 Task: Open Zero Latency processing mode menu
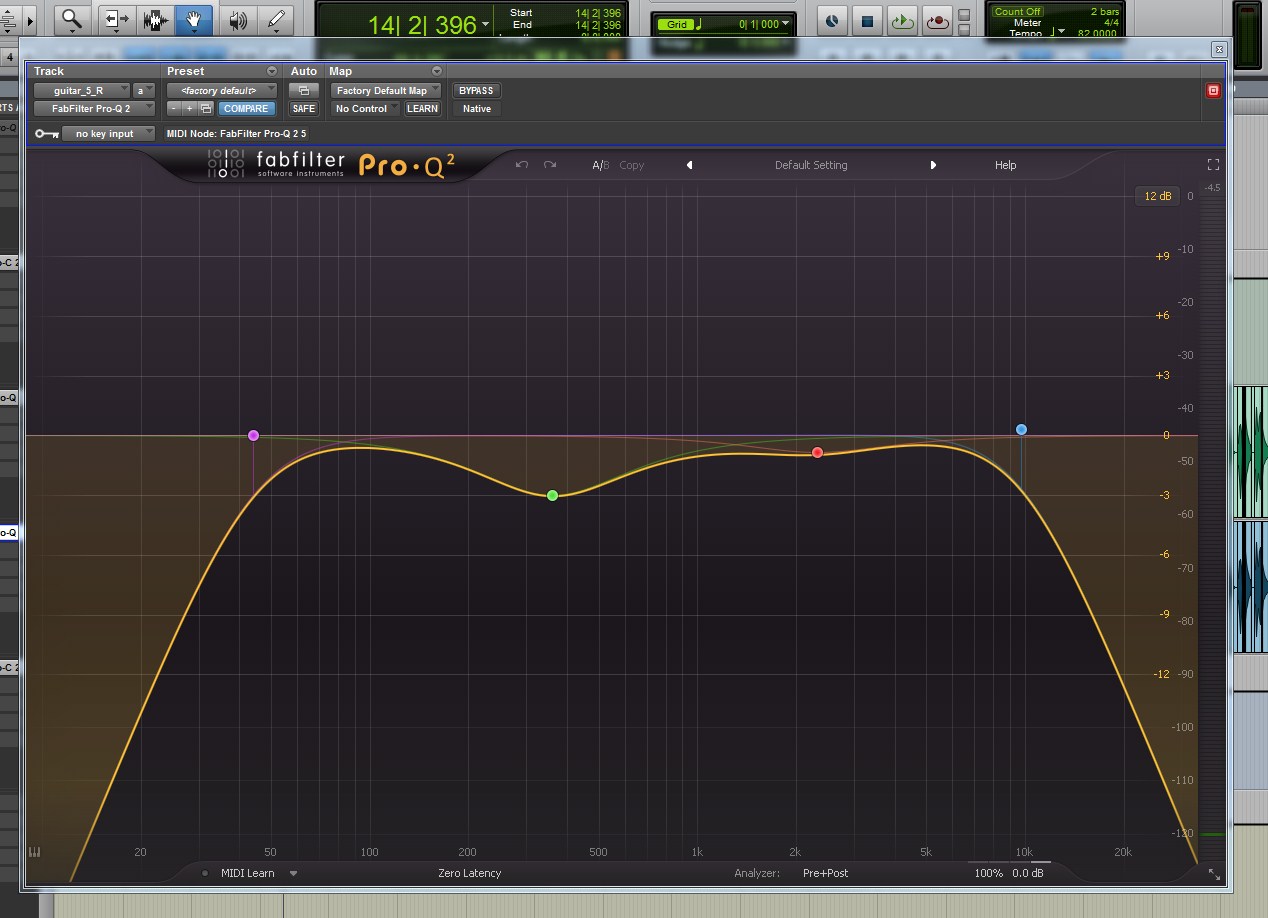[x=470, y=873]
